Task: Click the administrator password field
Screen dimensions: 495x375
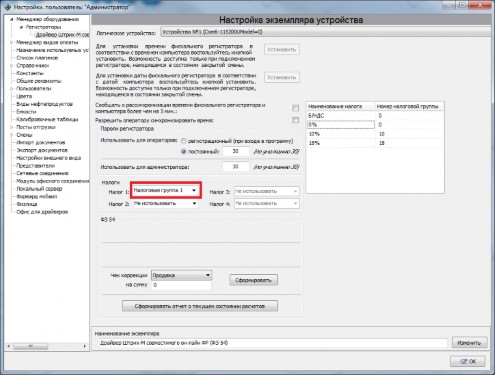Action: pos(236,166)
